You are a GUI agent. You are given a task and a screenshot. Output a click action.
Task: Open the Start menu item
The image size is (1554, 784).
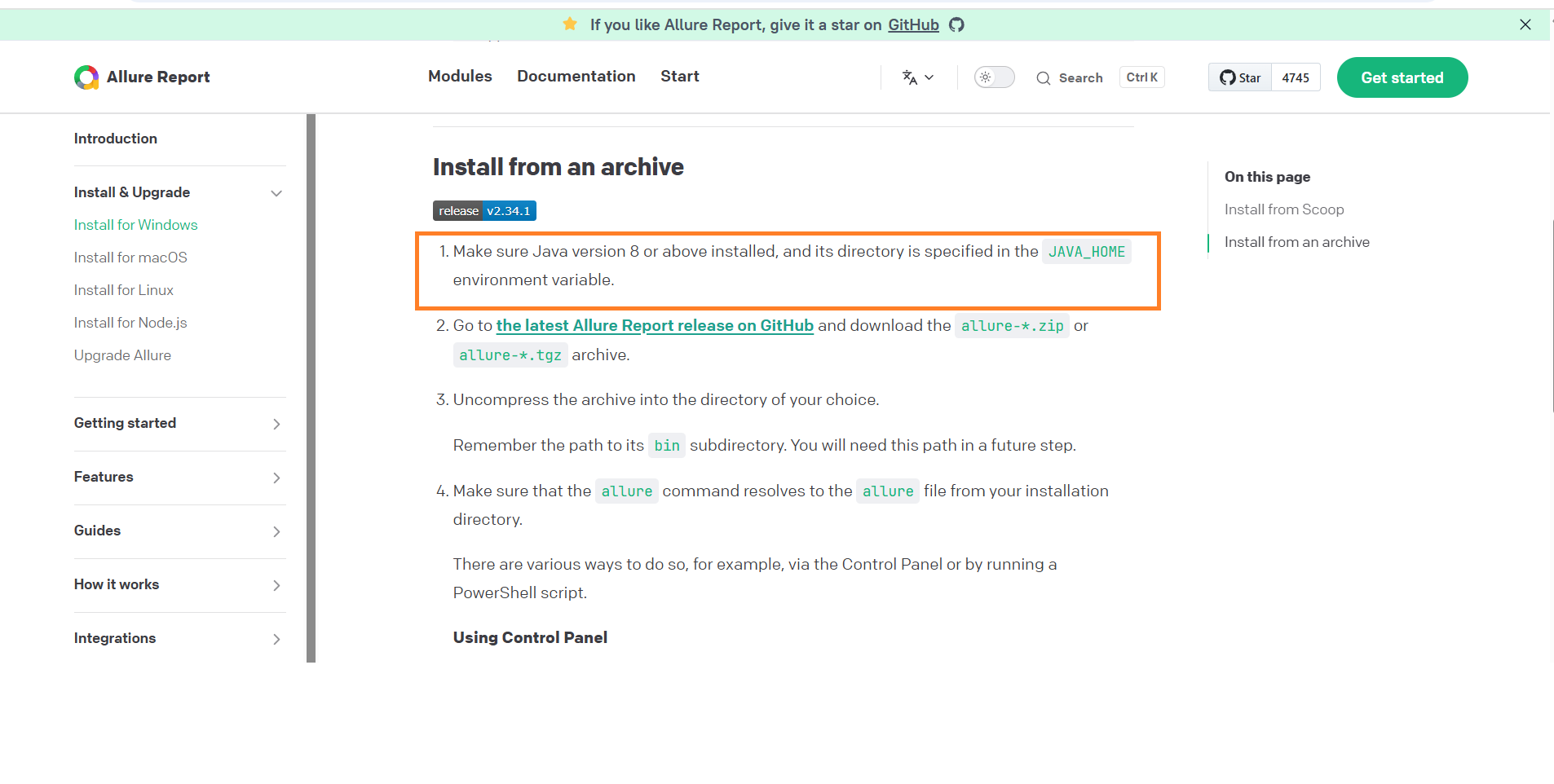680,76
